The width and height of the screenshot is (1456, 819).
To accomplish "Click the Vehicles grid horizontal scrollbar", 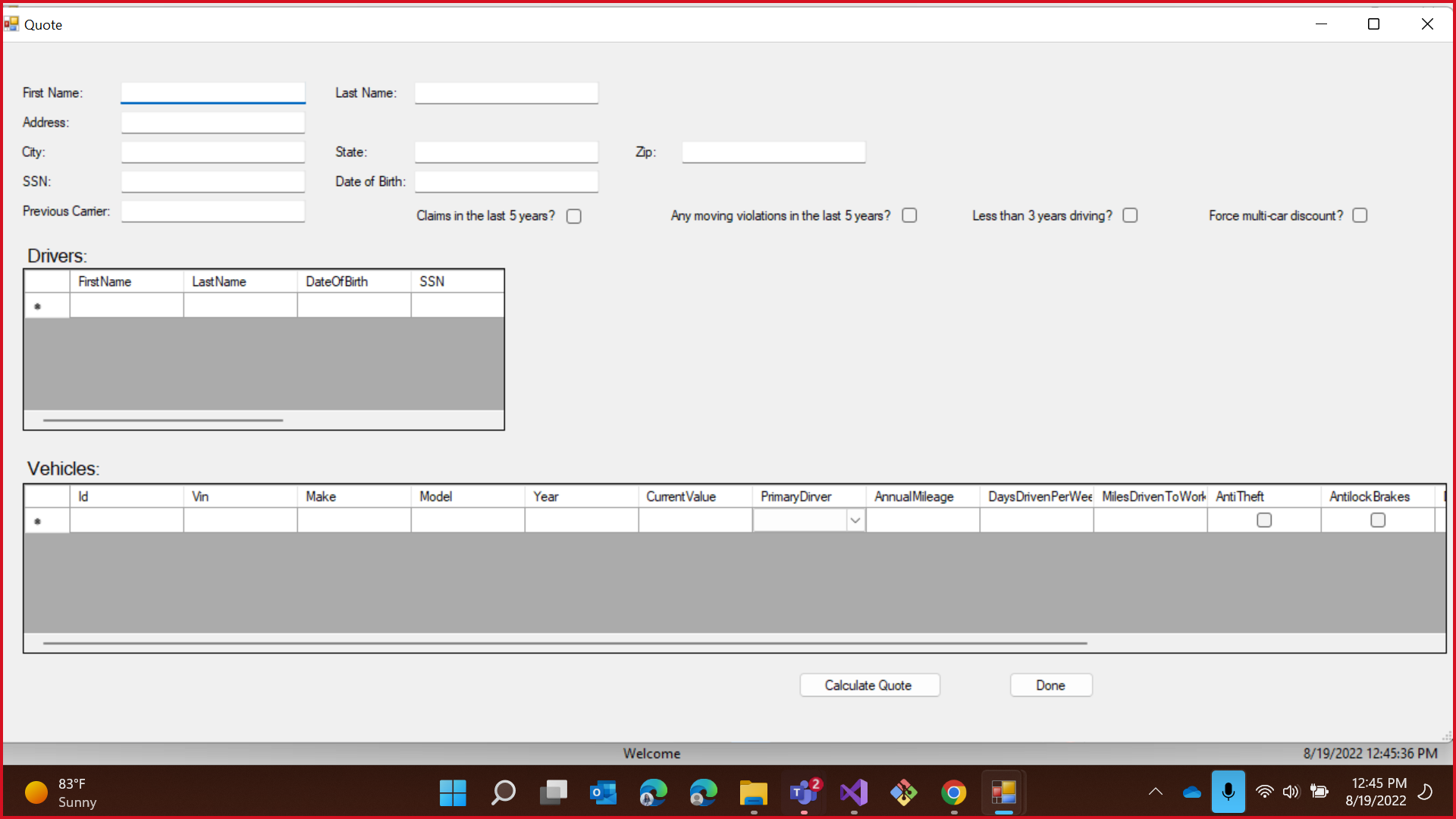I will 565,643.
